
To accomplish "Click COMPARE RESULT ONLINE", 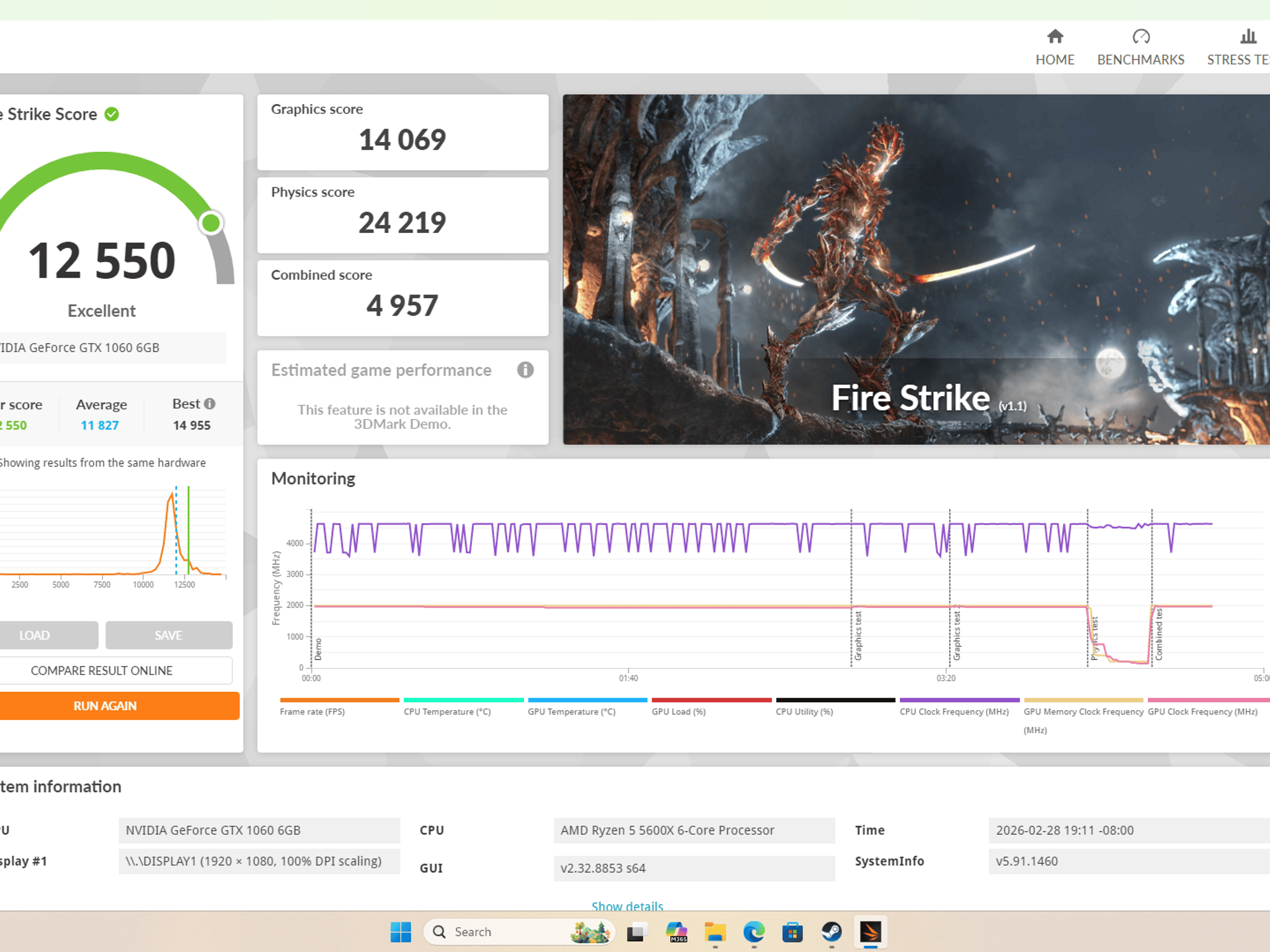I will pos(115,671).
